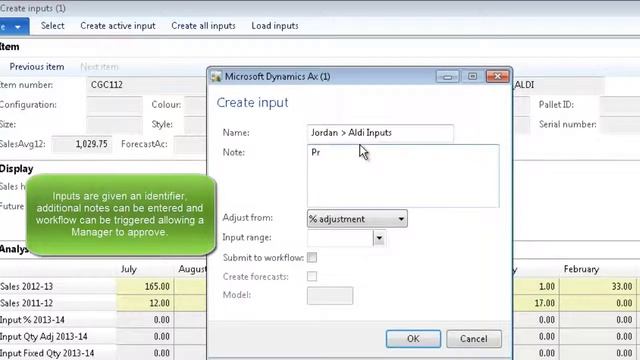Choose Create all inputs
The width and height of the screenshot is (640, 360).
(203, 26)
